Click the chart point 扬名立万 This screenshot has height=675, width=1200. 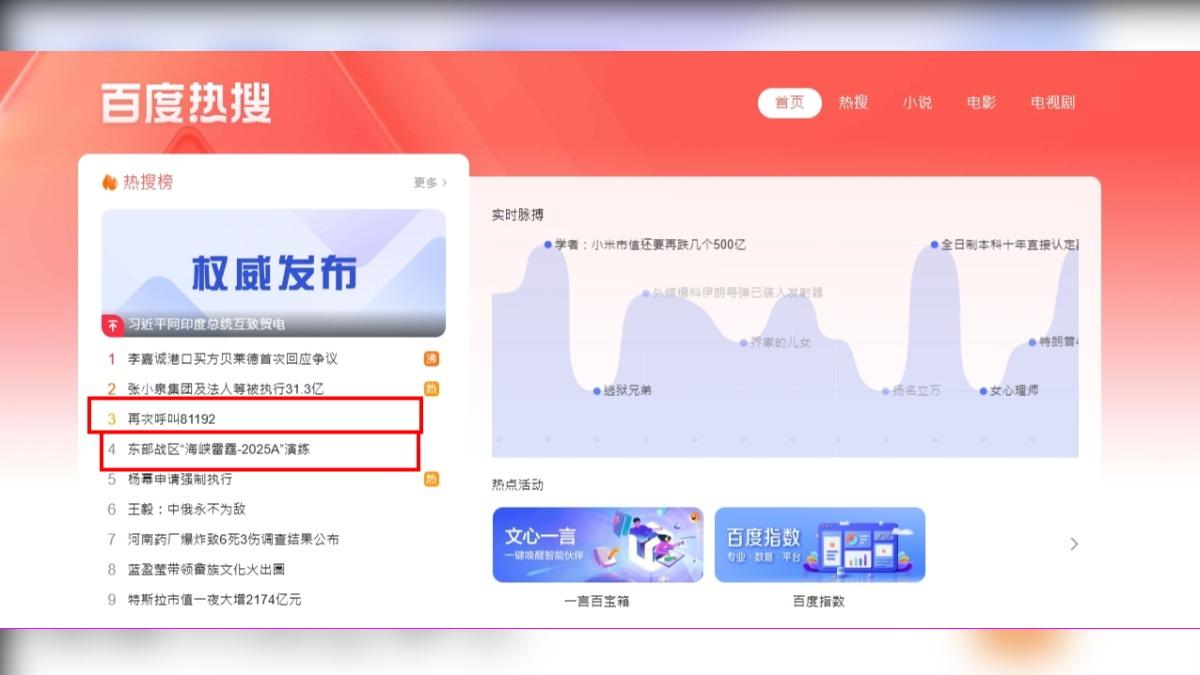pyautogui.click(x=885, y=391)
